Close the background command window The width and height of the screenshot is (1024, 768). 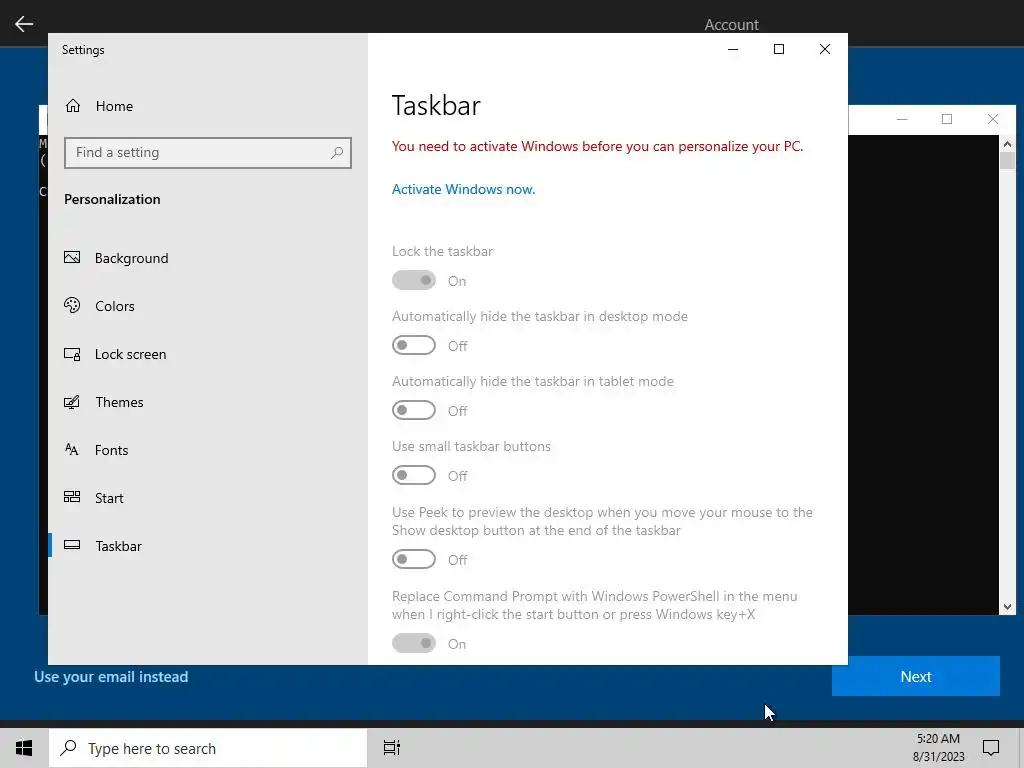(x=993, y=119)
